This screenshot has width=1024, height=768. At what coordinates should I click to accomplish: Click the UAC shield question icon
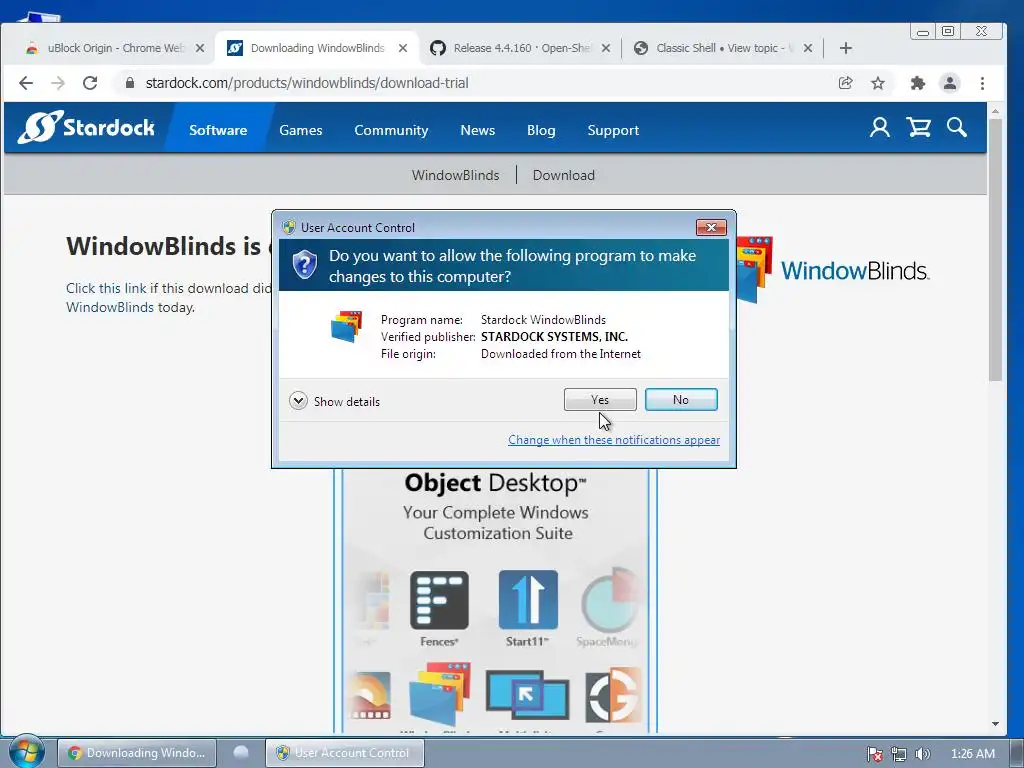coord(304,265)
